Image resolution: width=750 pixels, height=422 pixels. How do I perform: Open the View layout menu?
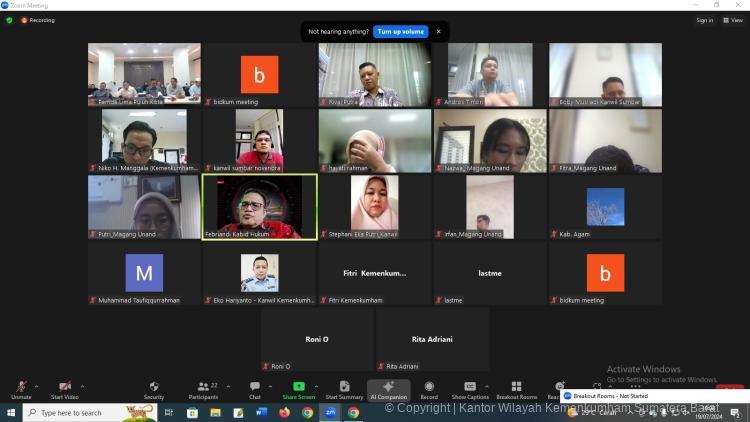click(x=733, y=20)
